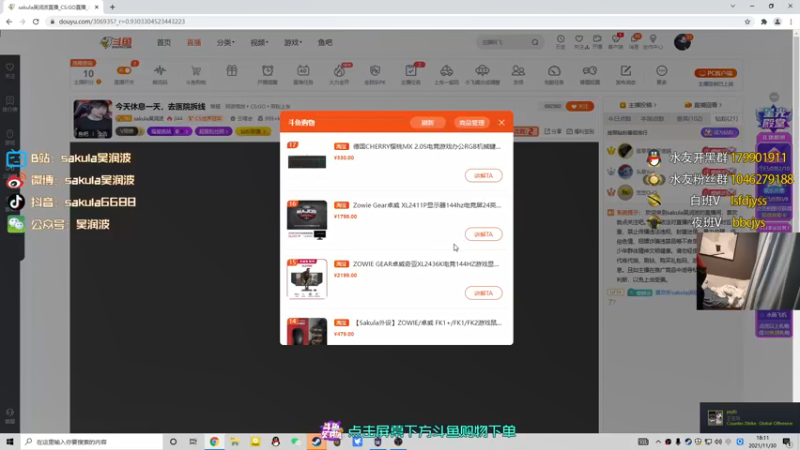This screenshot has width=800, height=450.
Task: Open the ZOWIE FK1 mouse product thumbnail
Action: click(307, 331)
